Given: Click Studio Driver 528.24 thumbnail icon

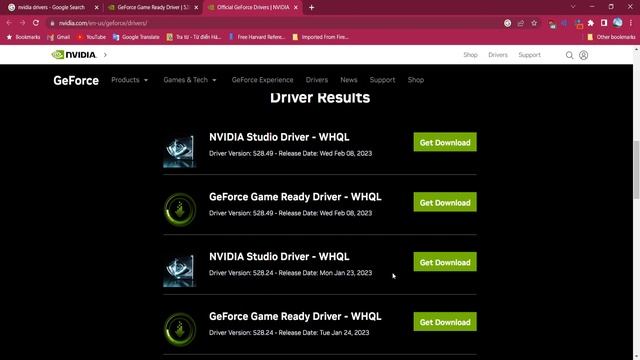Looking at the screenshot, I should [x=180, y=270].
